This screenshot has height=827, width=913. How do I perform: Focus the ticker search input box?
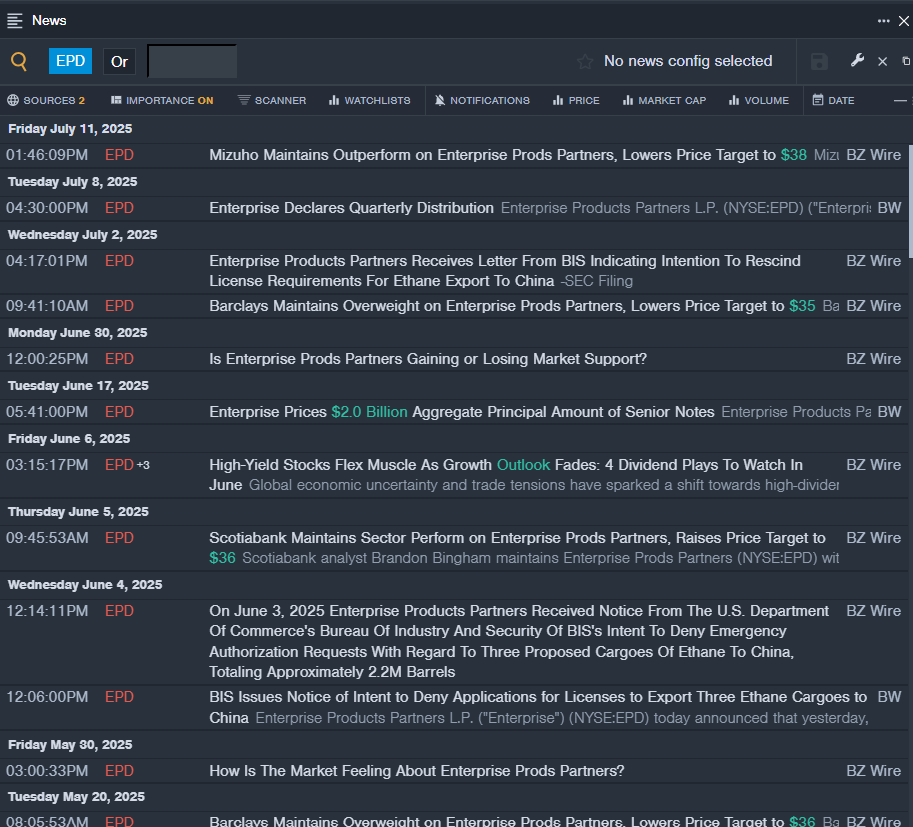(x=192, y=61)
